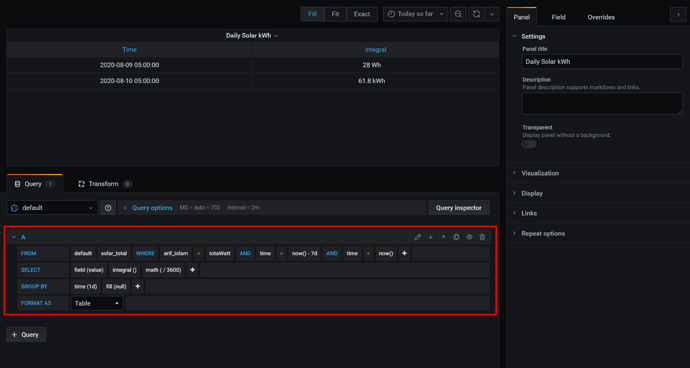Click the zoom out time range icon
The width and height of the screenshot is (690, 368).
point(458,14)
